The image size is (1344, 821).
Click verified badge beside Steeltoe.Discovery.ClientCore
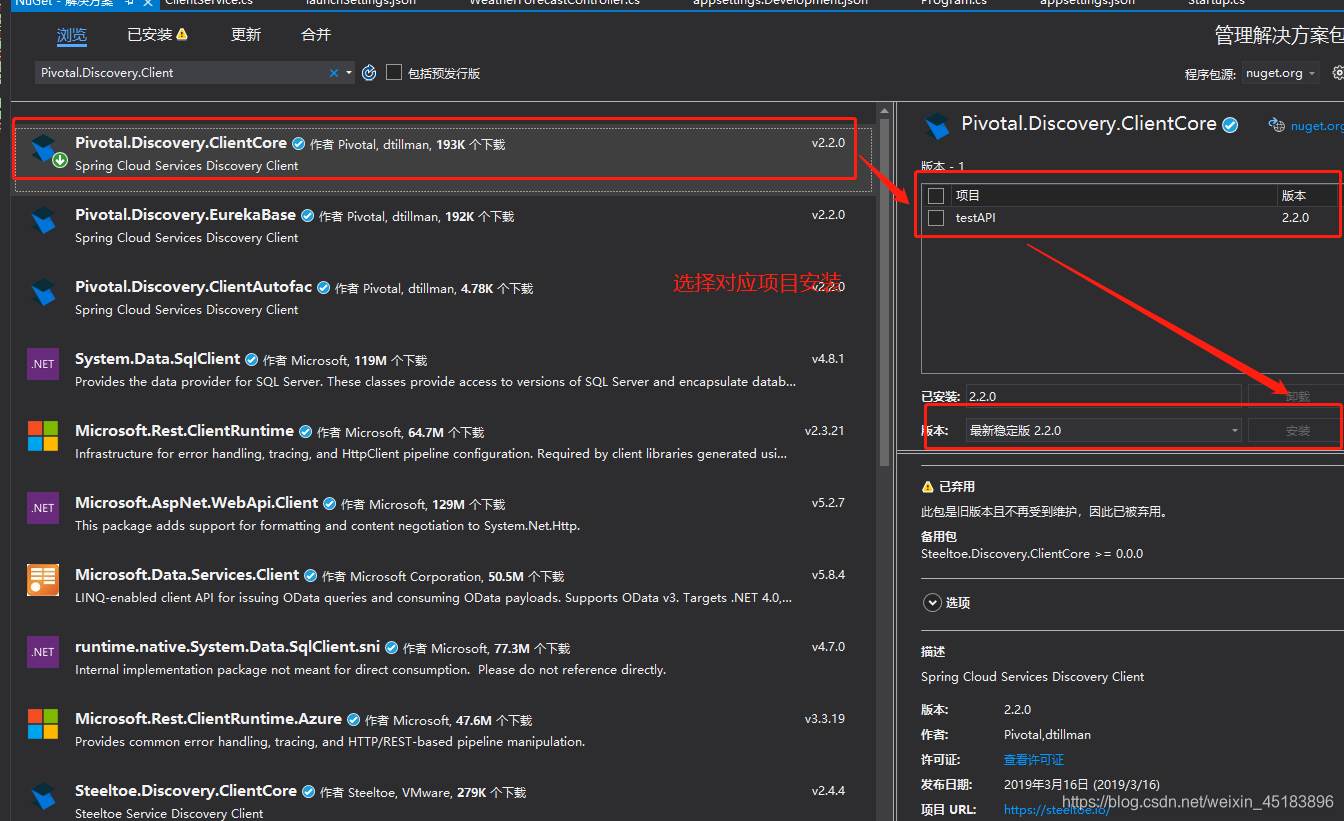click(x=309, y=791)
